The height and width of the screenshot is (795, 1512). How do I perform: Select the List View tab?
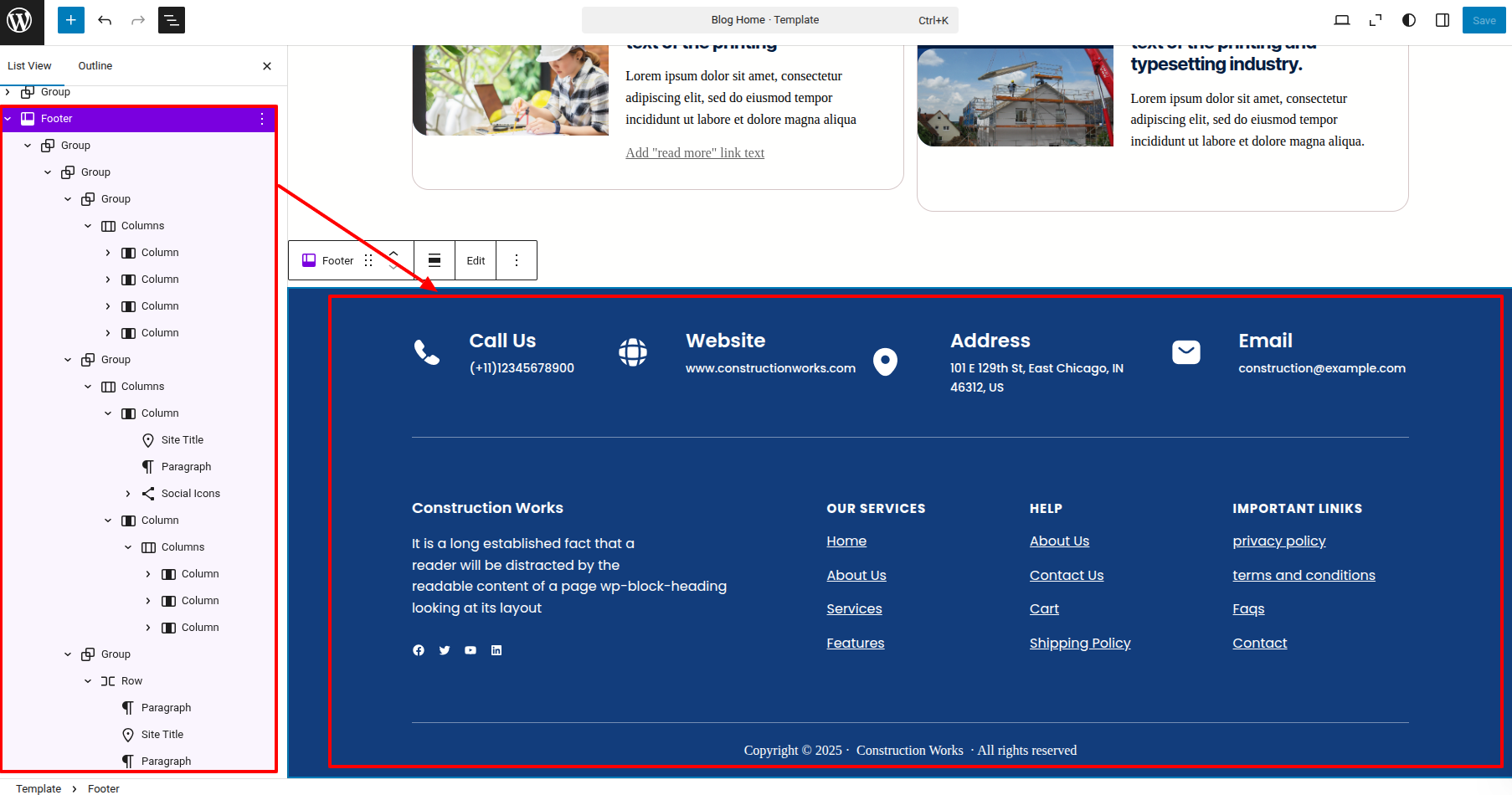(x=29, y=66)
